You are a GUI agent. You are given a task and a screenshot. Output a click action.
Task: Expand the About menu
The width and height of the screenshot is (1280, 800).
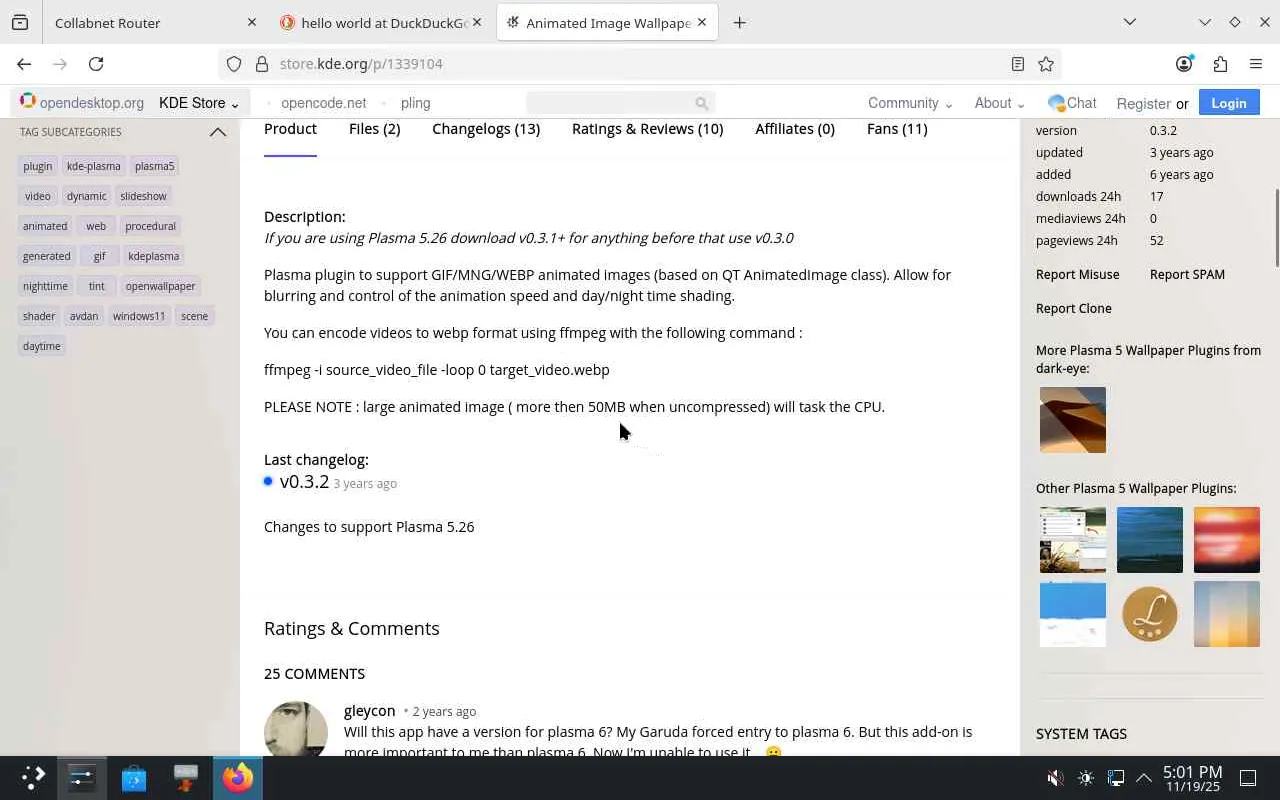999,103
